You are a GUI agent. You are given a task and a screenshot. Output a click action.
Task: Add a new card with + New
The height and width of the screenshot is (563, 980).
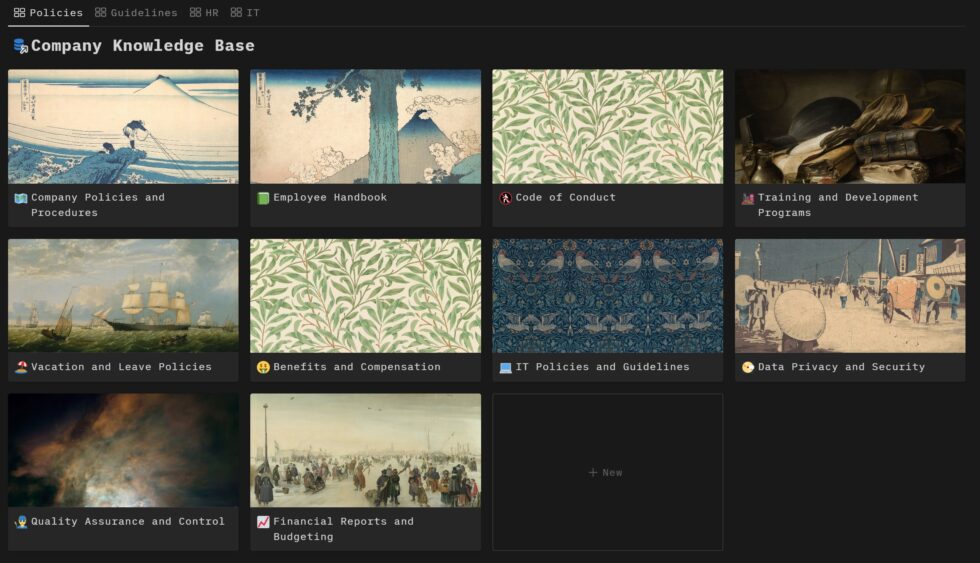pos(608,472)
